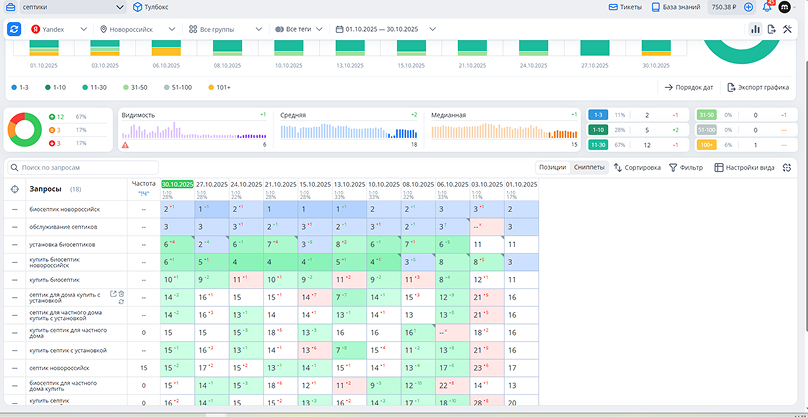Open the Новороссийск region dropdown
The image size is (808, 417).
click(138, 29)
